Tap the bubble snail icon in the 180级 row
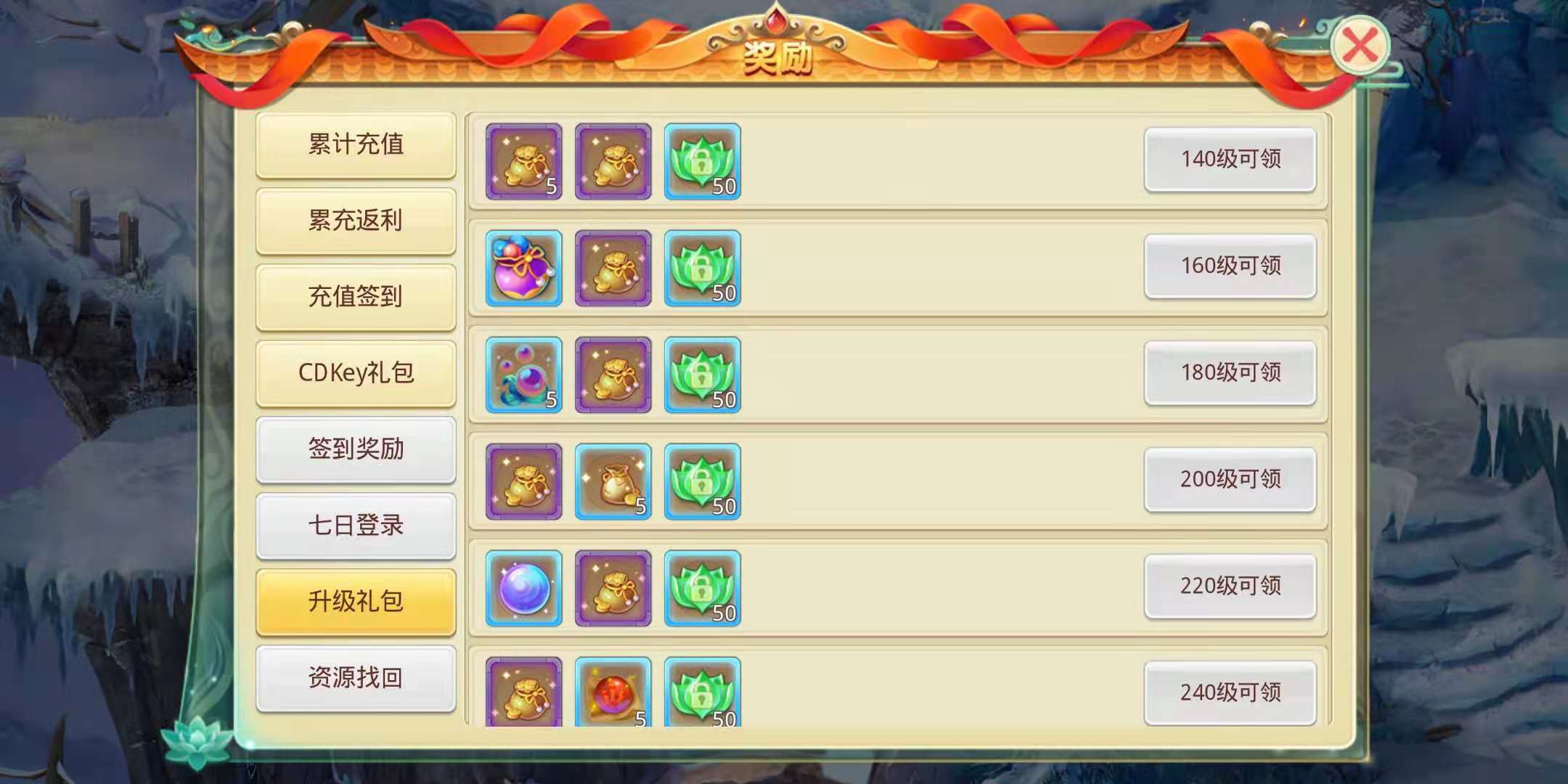1568x784 pixels. [x=523, y=375]
